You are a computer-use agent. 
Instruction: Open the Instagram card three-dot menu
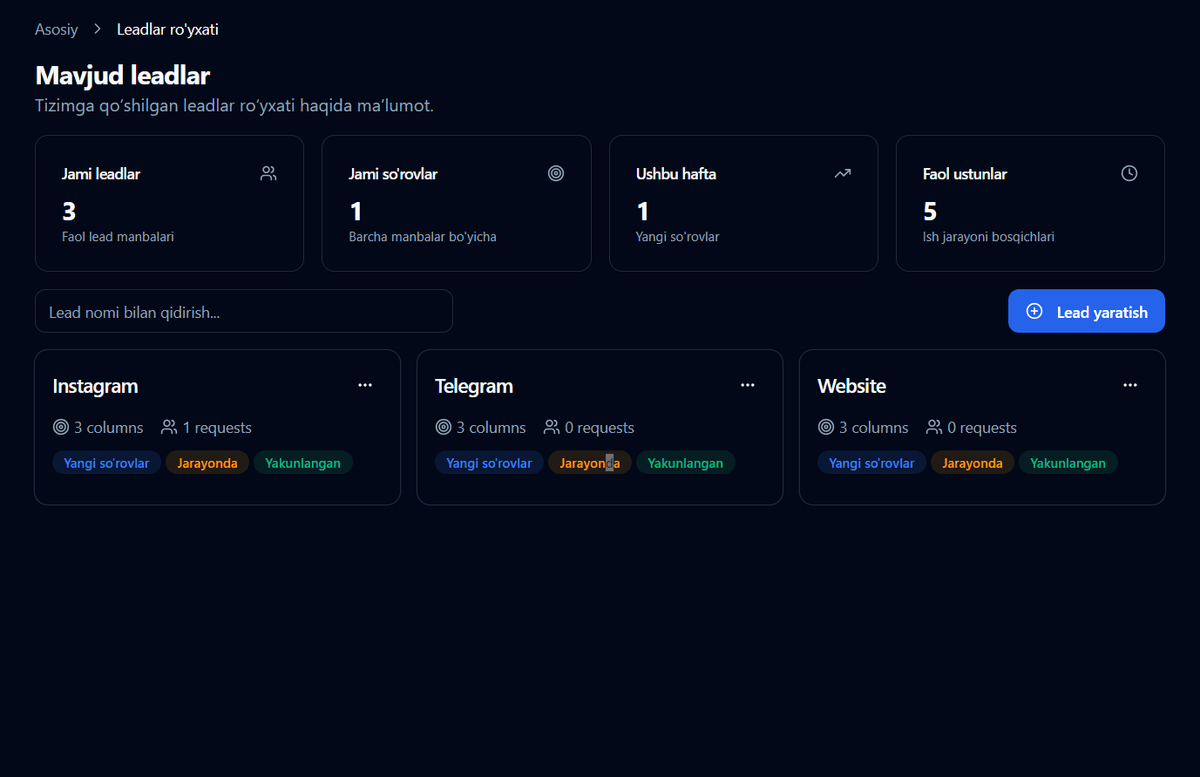tap(365, 385)
